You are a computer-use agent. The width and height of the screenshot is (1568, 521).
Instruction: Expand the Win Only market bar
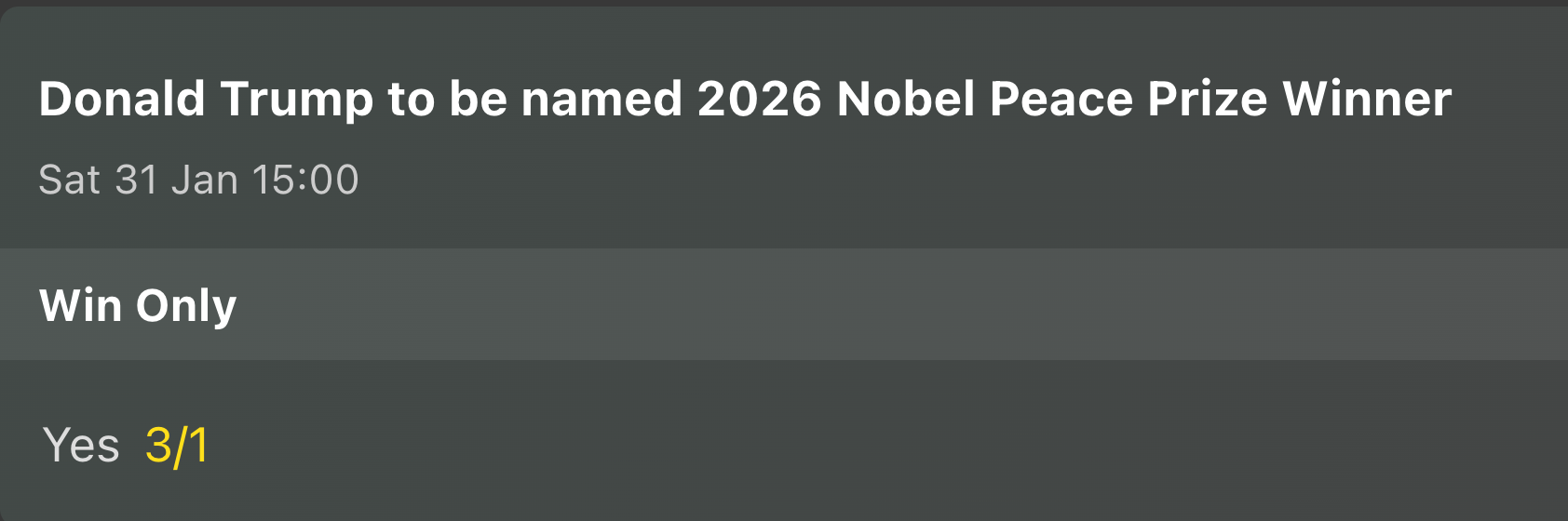[784, 304]
